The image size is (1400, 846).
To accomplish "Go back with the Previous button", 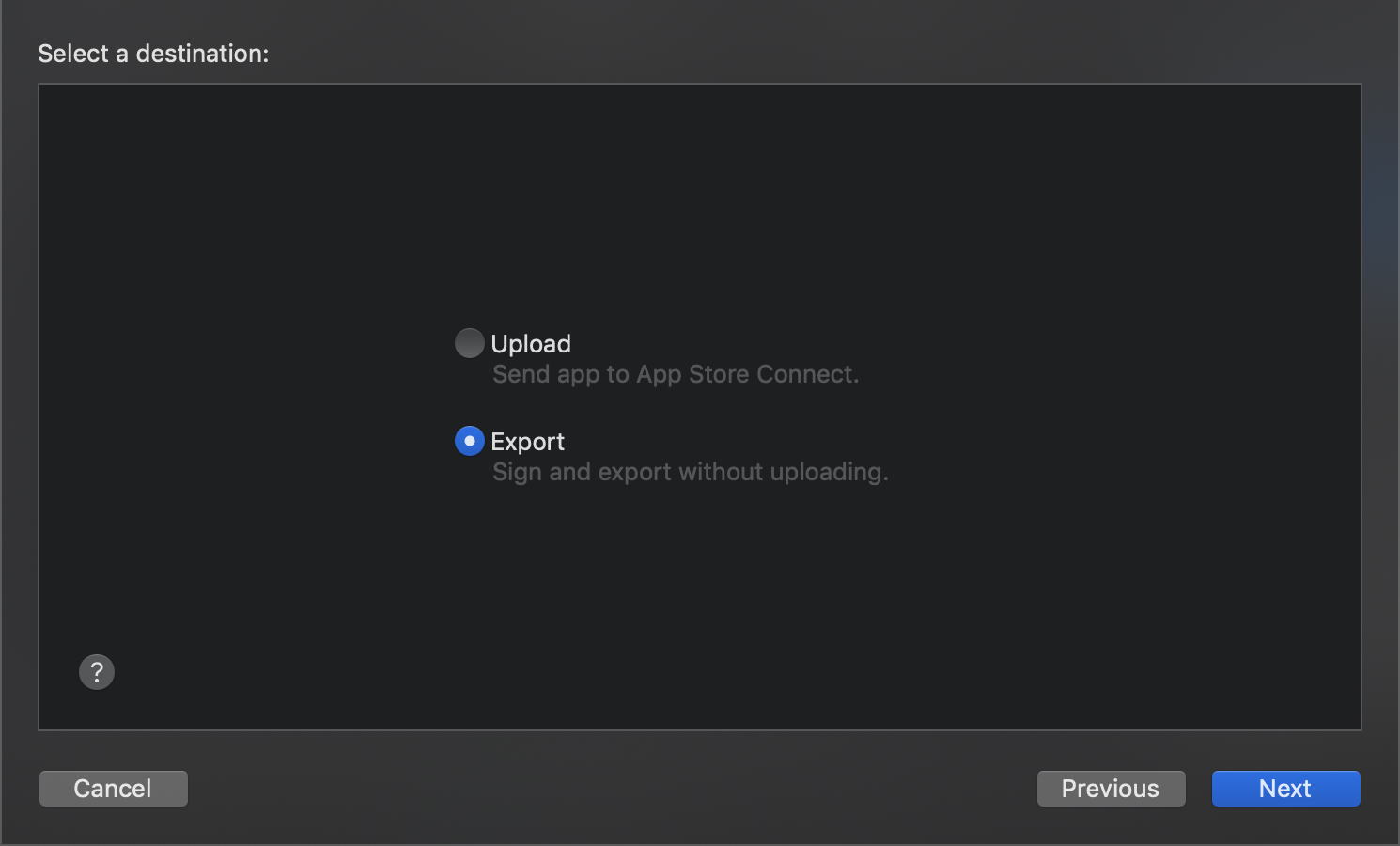I will point(1111,789).
